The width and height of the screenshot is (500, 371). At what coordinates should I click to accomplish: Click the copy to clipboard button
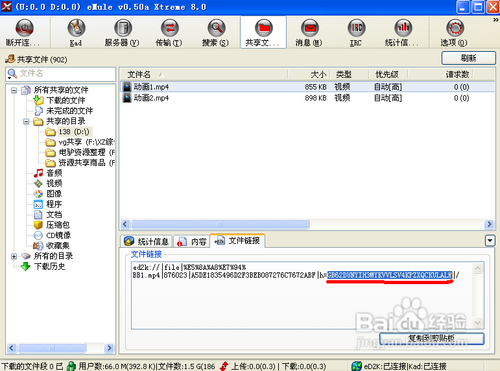click(x=432, y=339)
